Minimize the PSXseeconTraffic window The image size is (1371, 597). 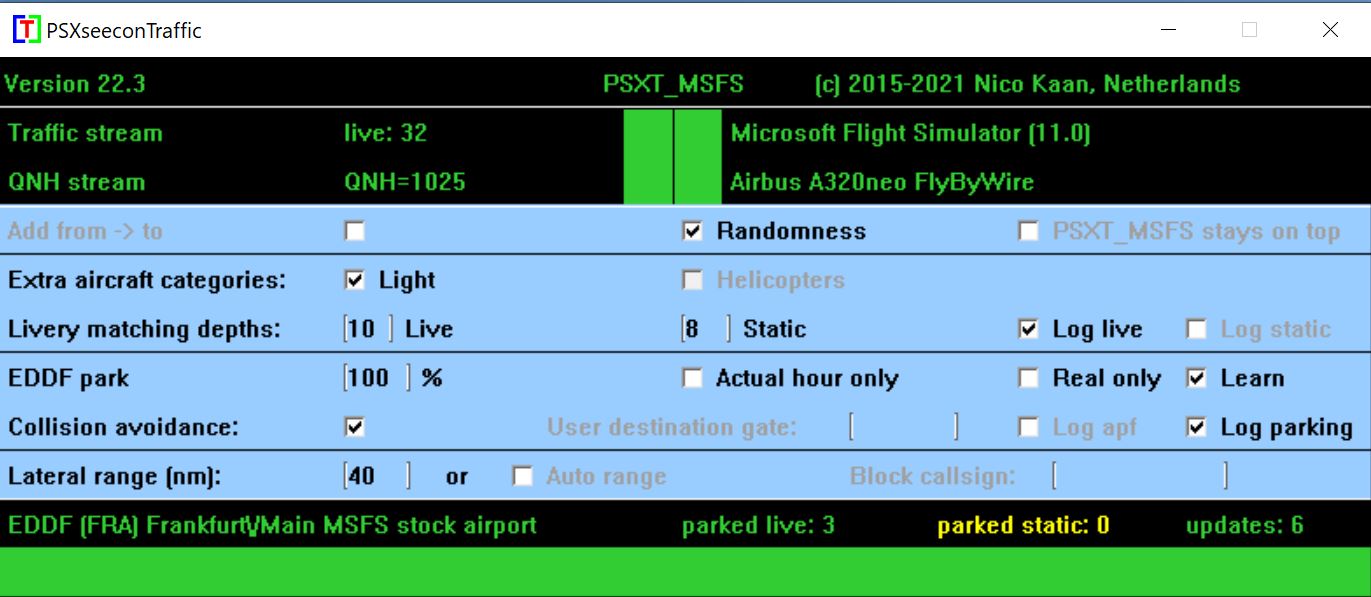click(1168, 30)
